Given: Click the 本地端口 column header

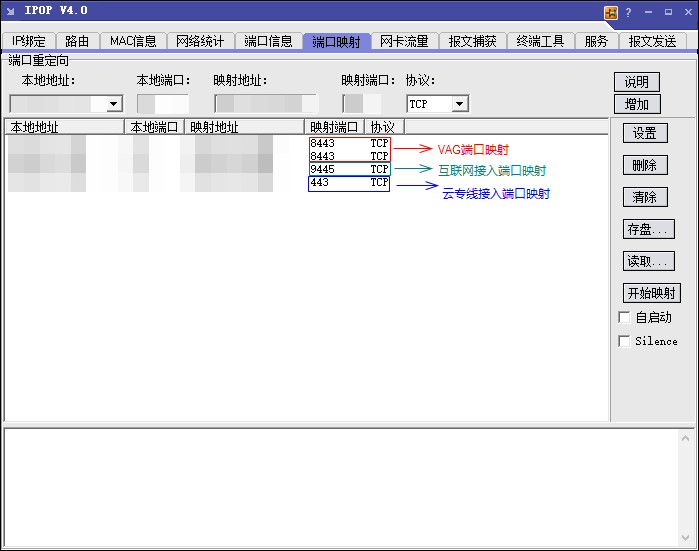Looking at the screenshot, I should 154,127.
